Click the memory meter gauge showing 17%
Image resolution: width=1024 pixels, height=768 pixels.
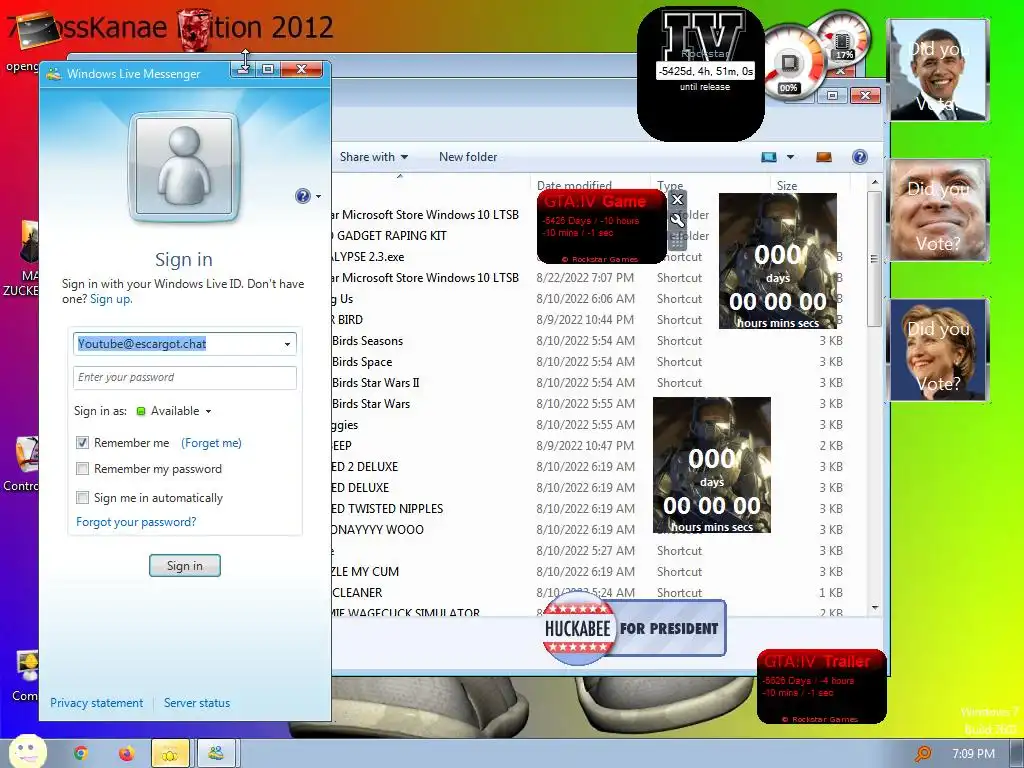point(843,39)
